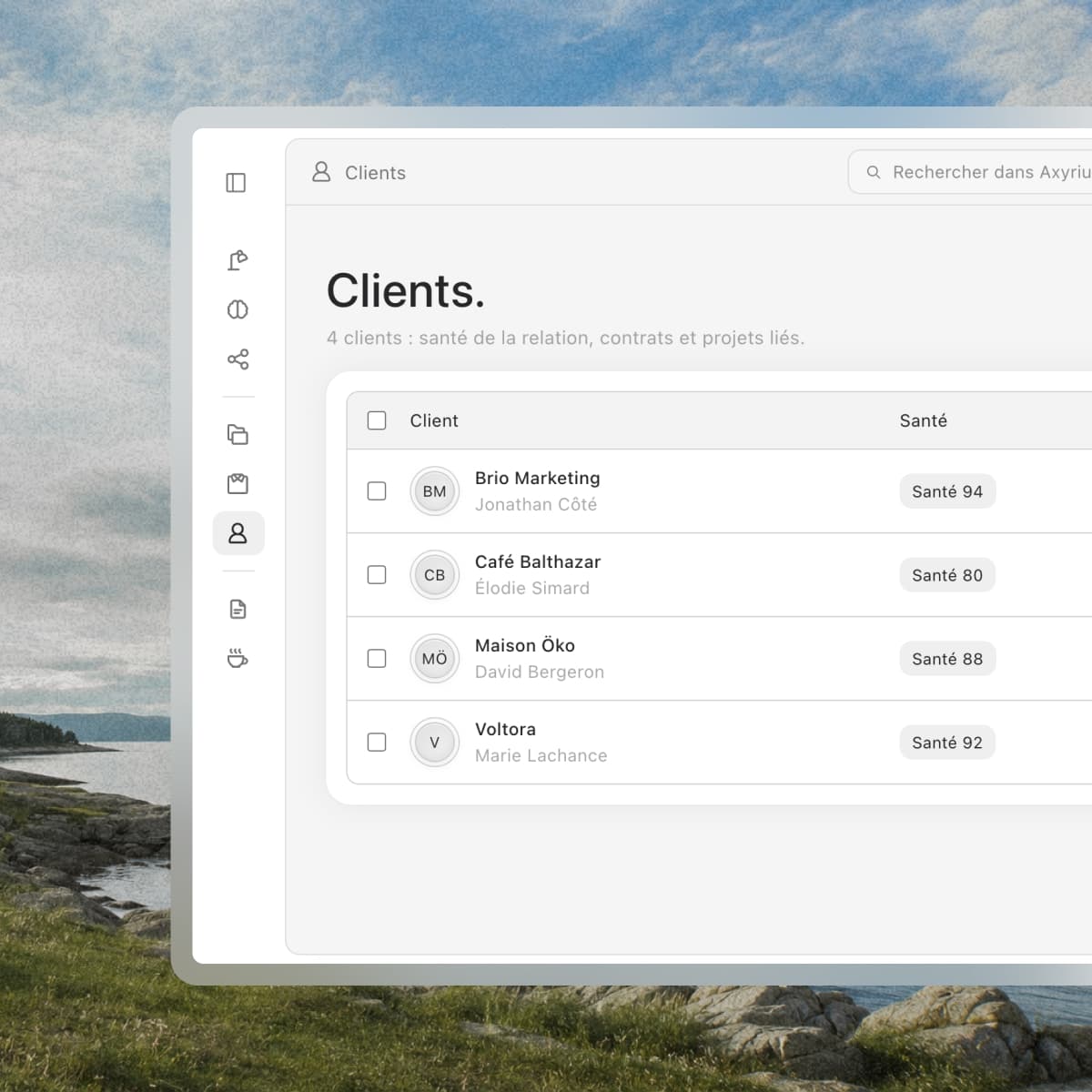1092x1092 pixels.
Task: Click the Santé 94 badge
Action: pyautogui.click(x=947, y=491)
